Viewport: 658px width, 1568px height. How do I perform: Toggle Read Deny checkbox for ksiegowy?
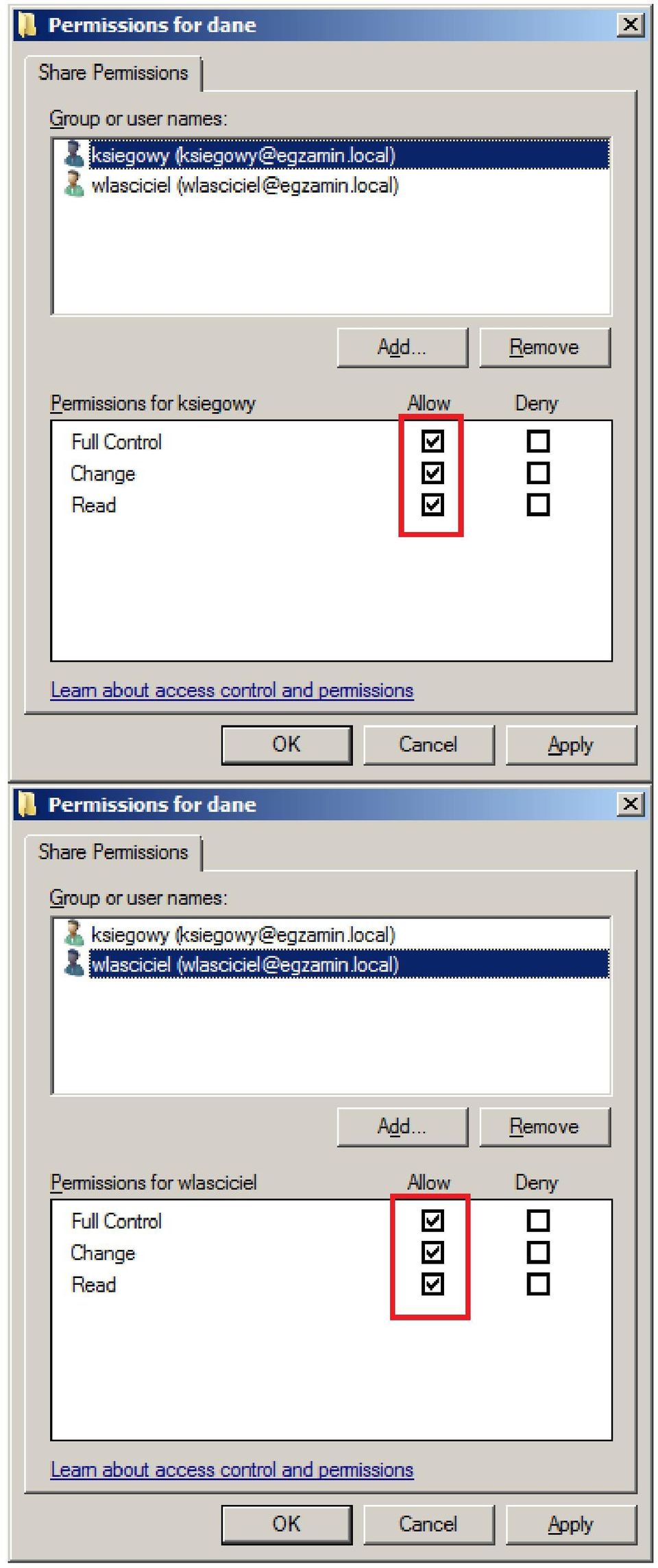point(538,505)
